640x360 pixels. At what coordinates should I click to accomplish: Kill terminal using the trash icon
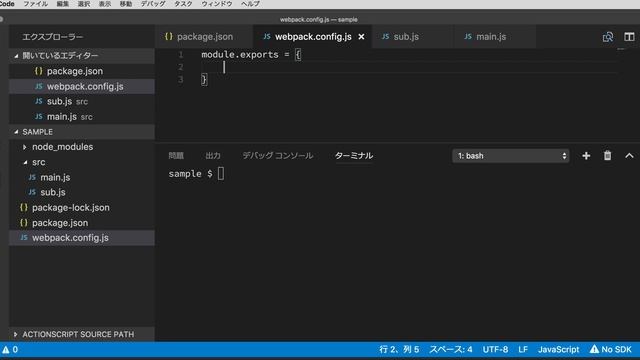click(607, 156)
